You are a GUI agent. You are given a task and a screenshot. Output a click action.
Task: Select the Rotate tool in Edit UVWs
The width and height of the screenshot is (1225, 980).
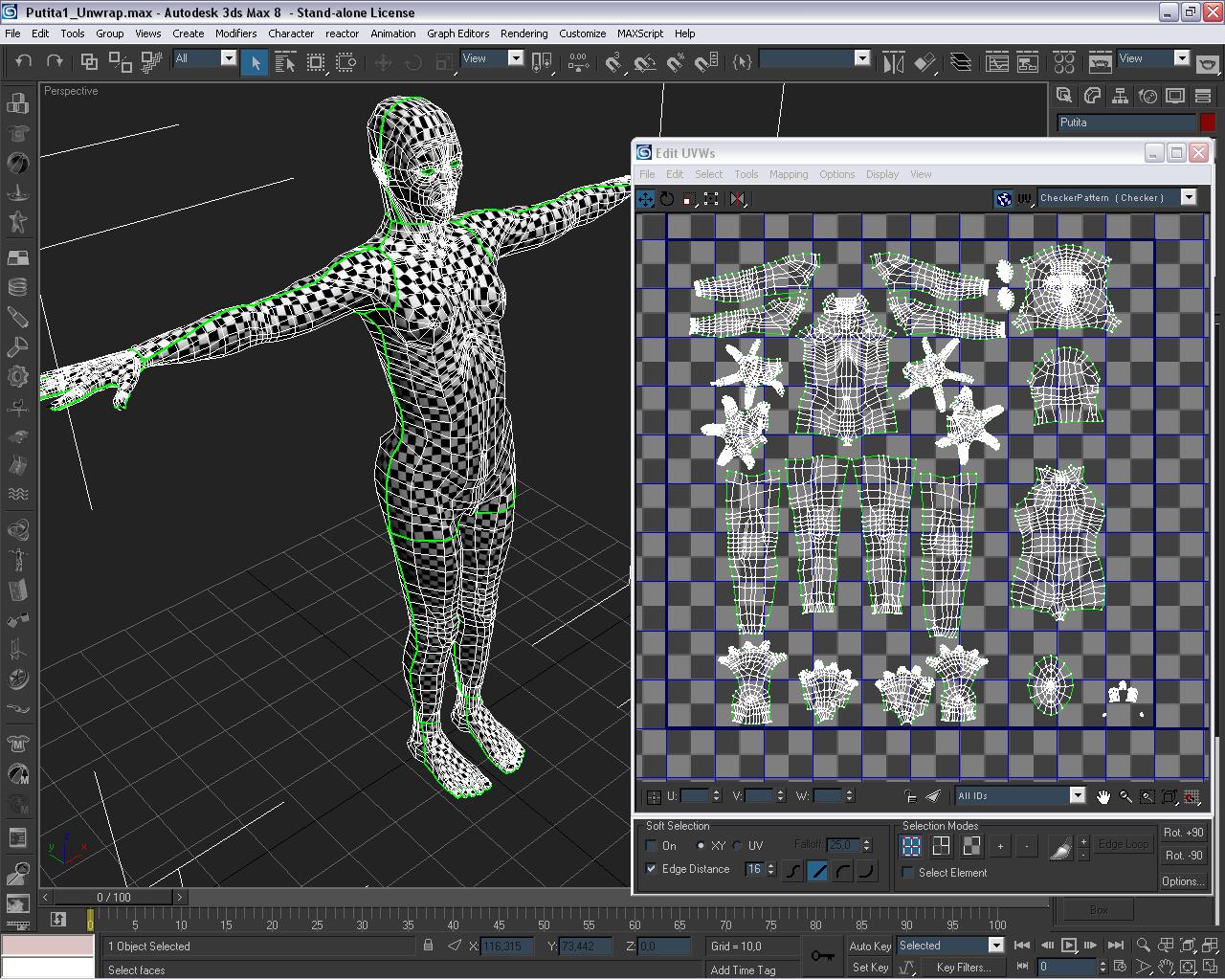click(x=667, y=199)
